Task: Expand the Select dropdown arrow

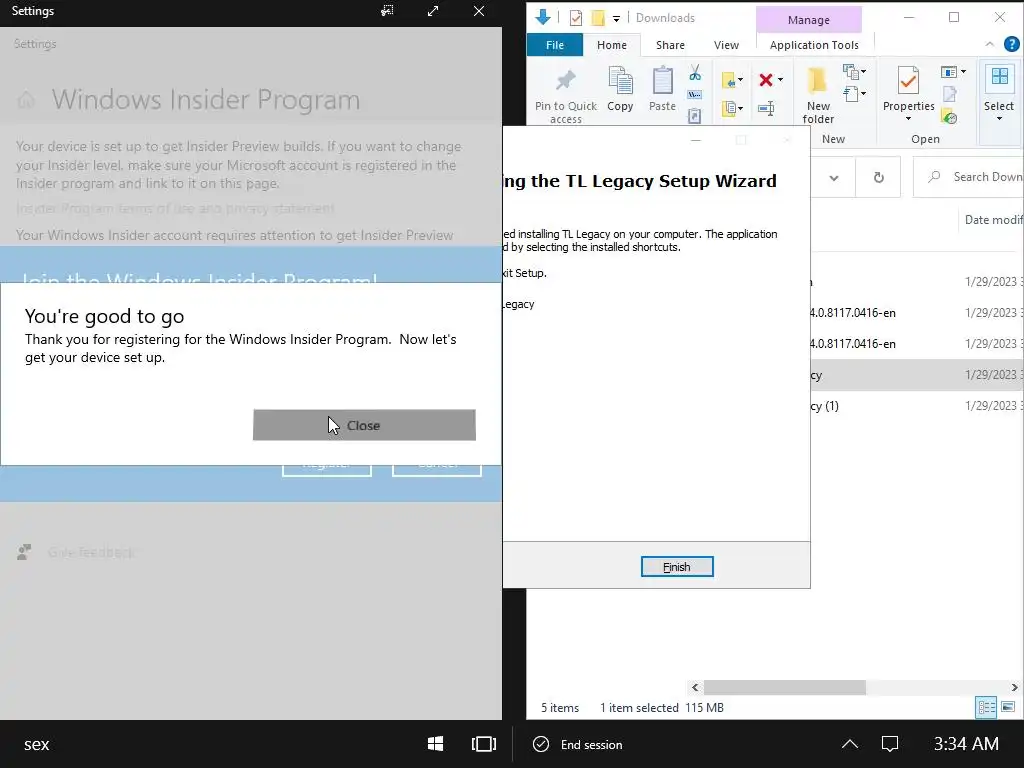Action: (x=999, y=119)
